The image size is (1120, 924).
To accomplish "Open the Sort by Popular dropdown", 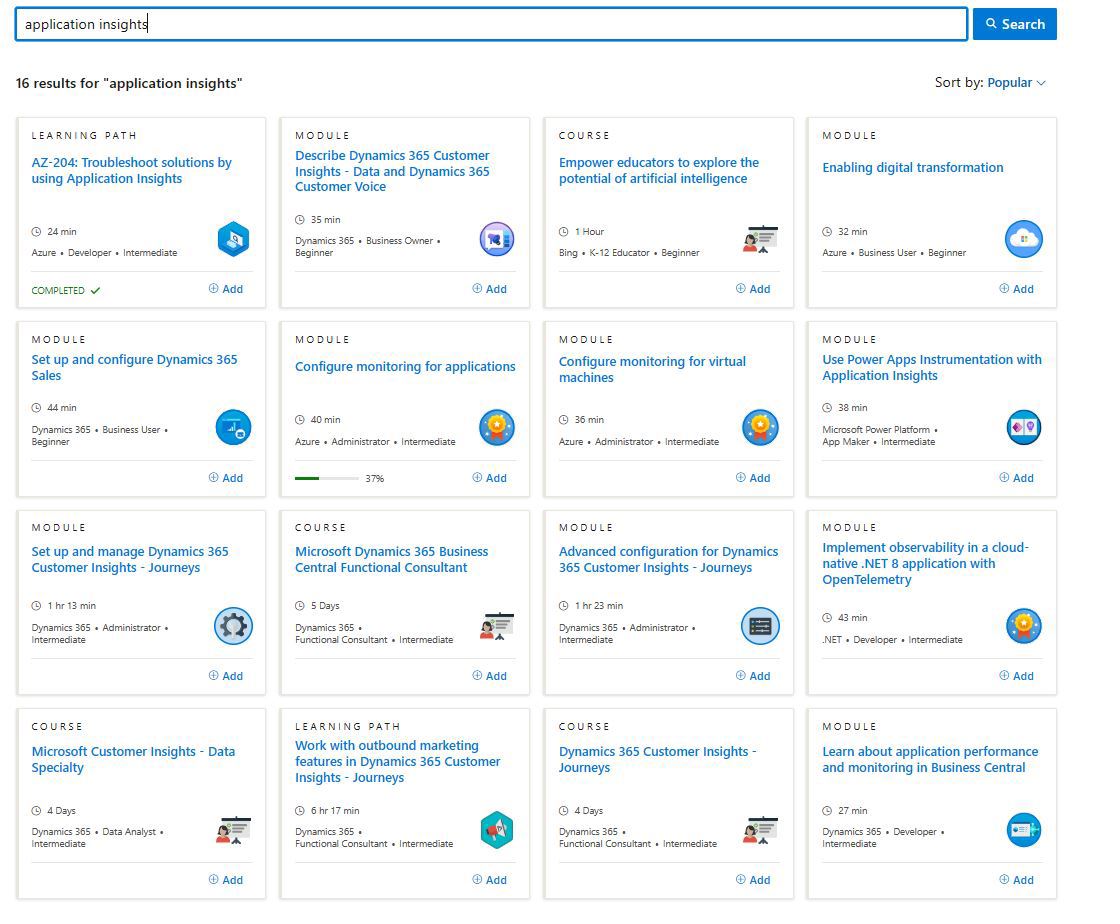I will [x=1016, y=83].
